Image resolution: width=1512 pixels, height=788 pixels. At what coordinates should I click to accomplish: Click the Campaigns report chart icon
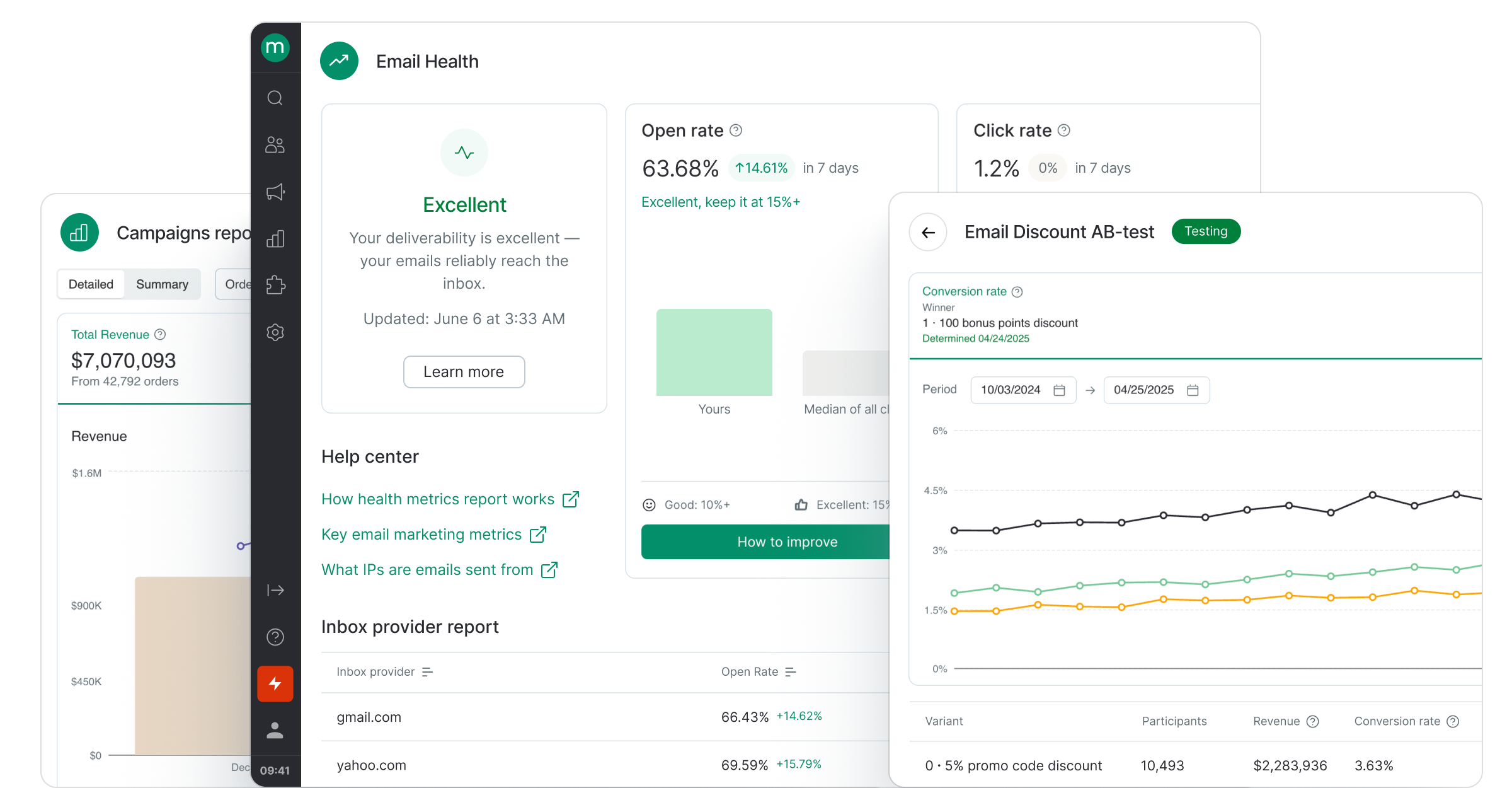(x=79, y=233)
